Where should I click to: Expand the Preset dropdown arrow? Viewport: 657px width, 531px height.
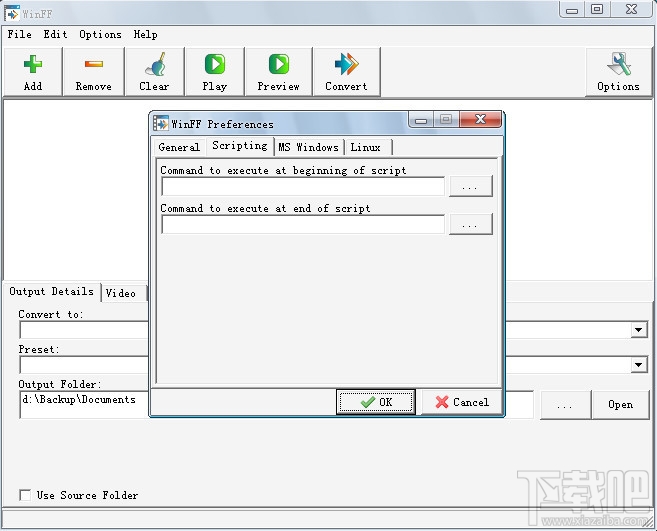click(x=638, y=365)
